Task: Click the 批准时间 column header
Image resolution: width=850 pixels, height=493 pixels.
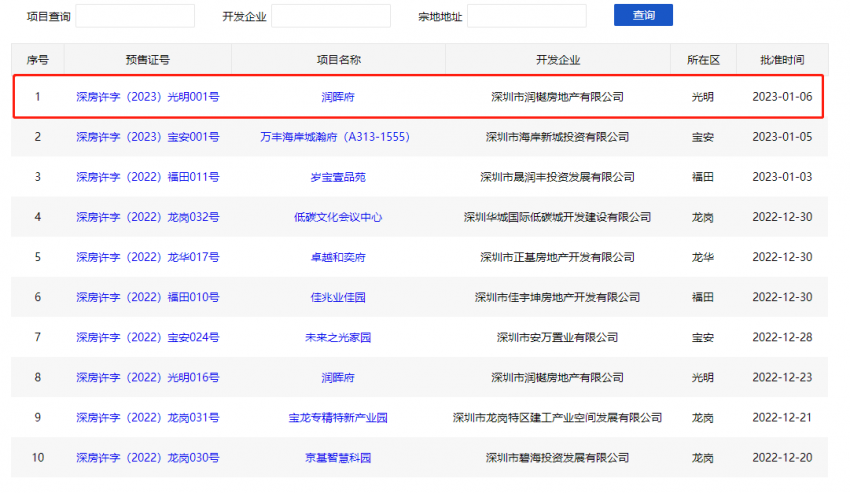Action: [x=782, y=60]
